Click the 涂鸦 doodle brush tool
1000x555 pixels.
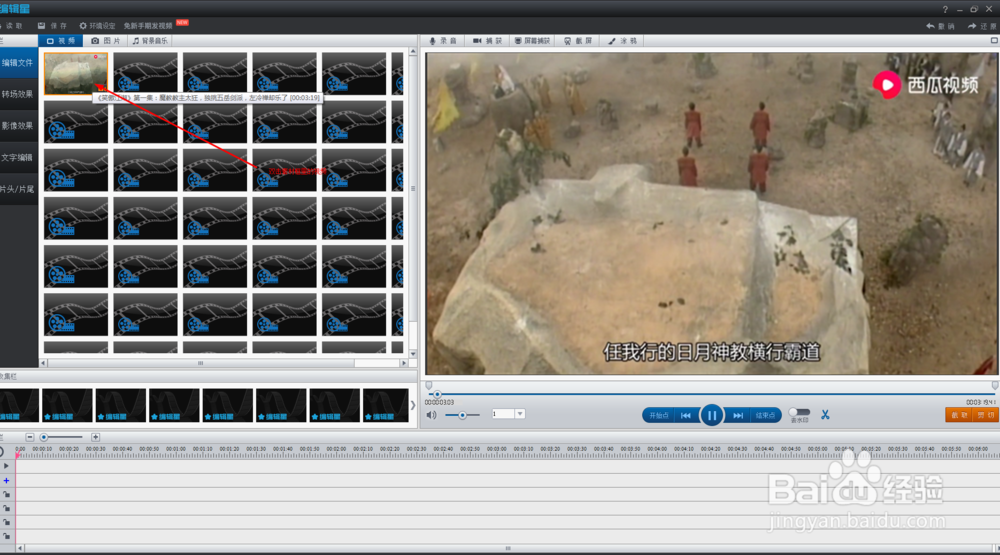click(x=622, y=41)
